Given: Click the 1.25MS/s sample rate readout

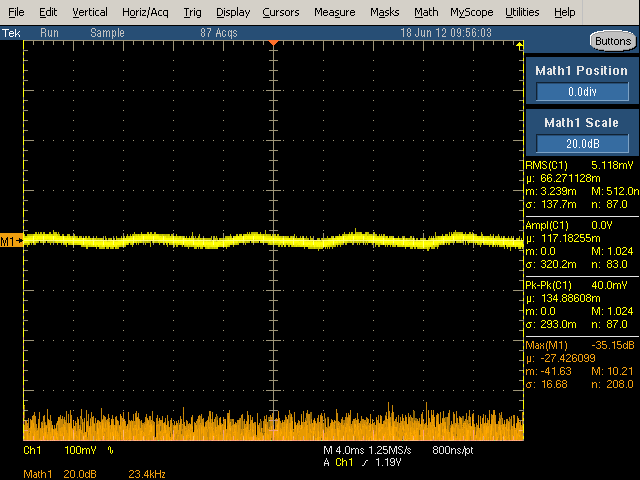Looking at the screenshot, I should 390,450.
